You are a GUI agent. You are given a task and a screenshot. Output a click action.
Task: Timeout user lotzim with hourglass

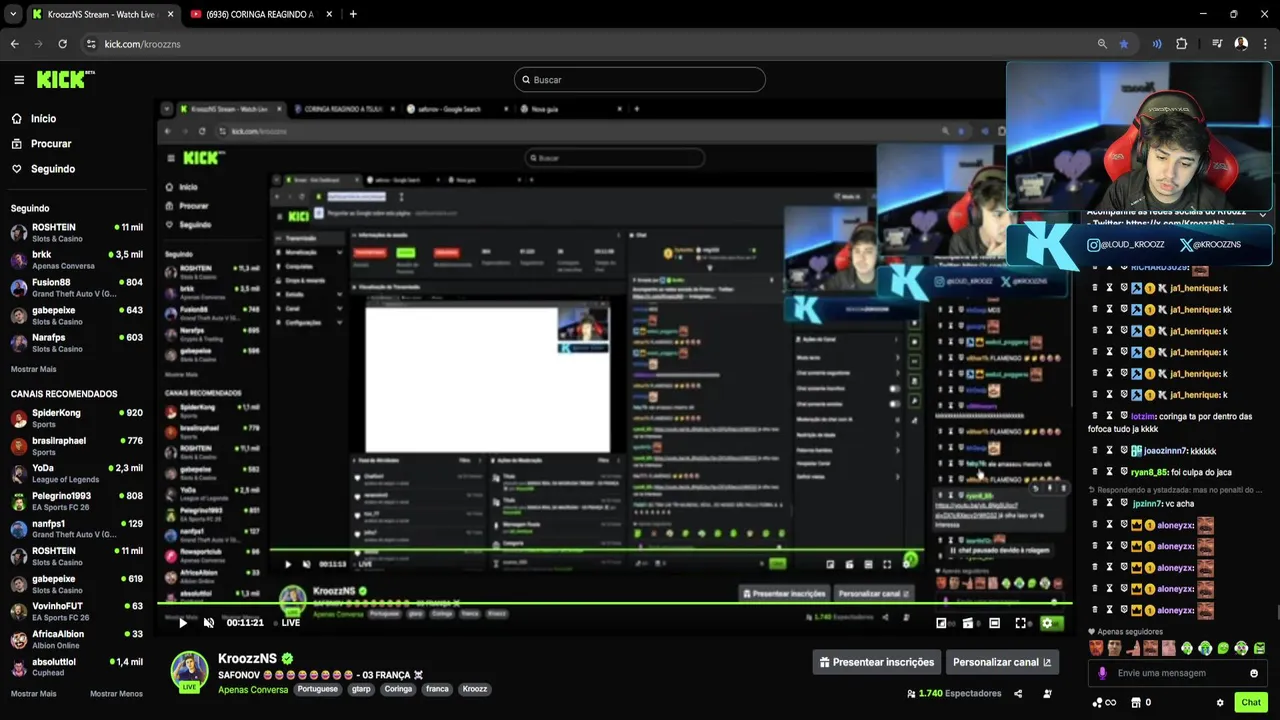[x=1109, y=415]
